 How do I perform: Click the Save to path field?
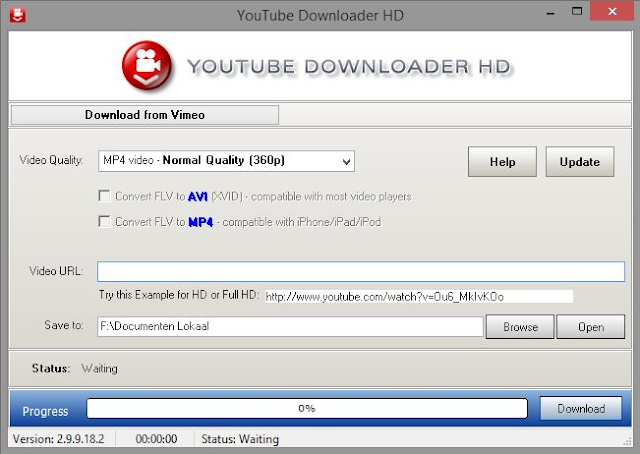290,326
